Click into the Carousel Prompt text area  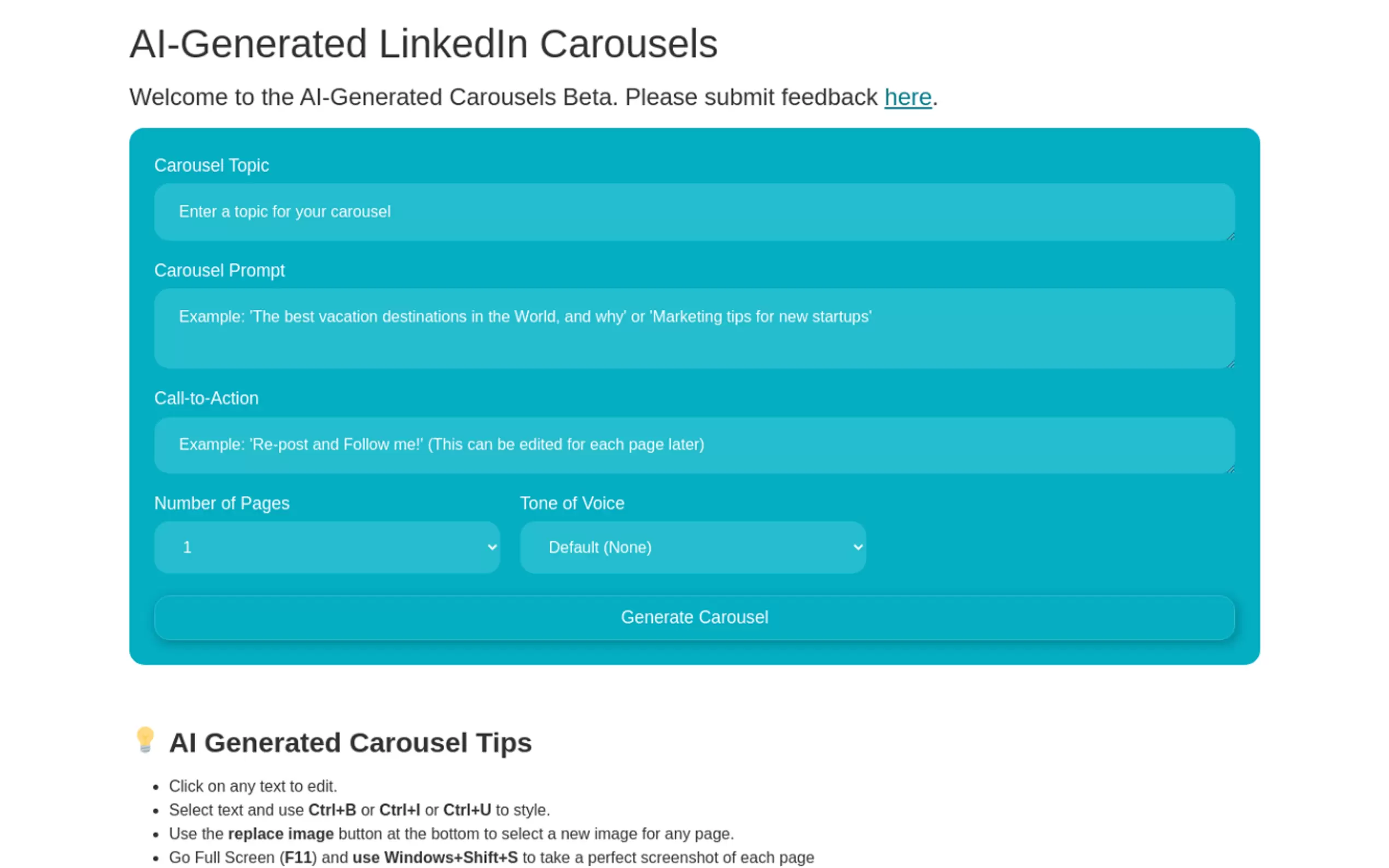point(693,329)
